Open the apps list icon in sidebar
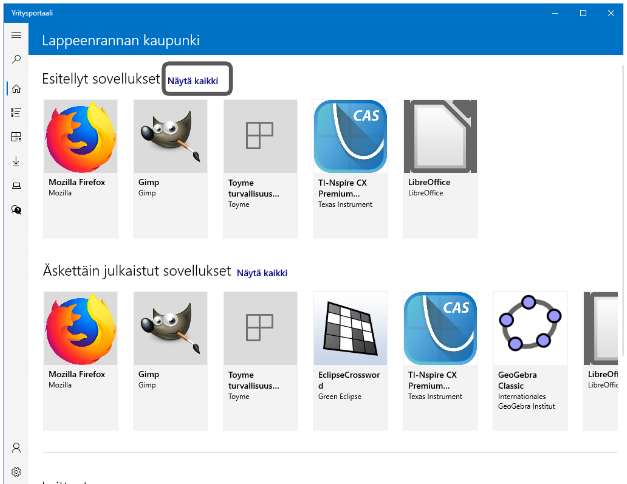 [16, 113]
